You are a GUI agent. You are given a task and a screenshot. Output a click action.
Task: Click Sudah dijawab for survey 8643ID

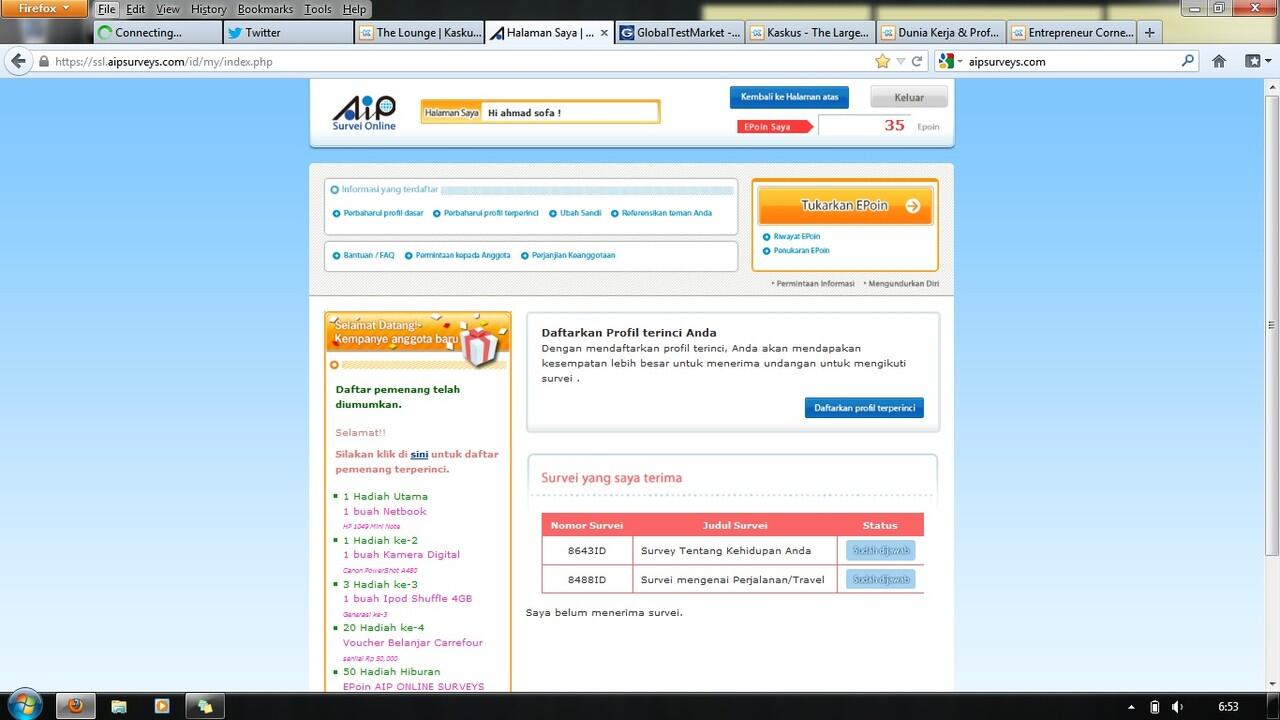coord(880,550)
